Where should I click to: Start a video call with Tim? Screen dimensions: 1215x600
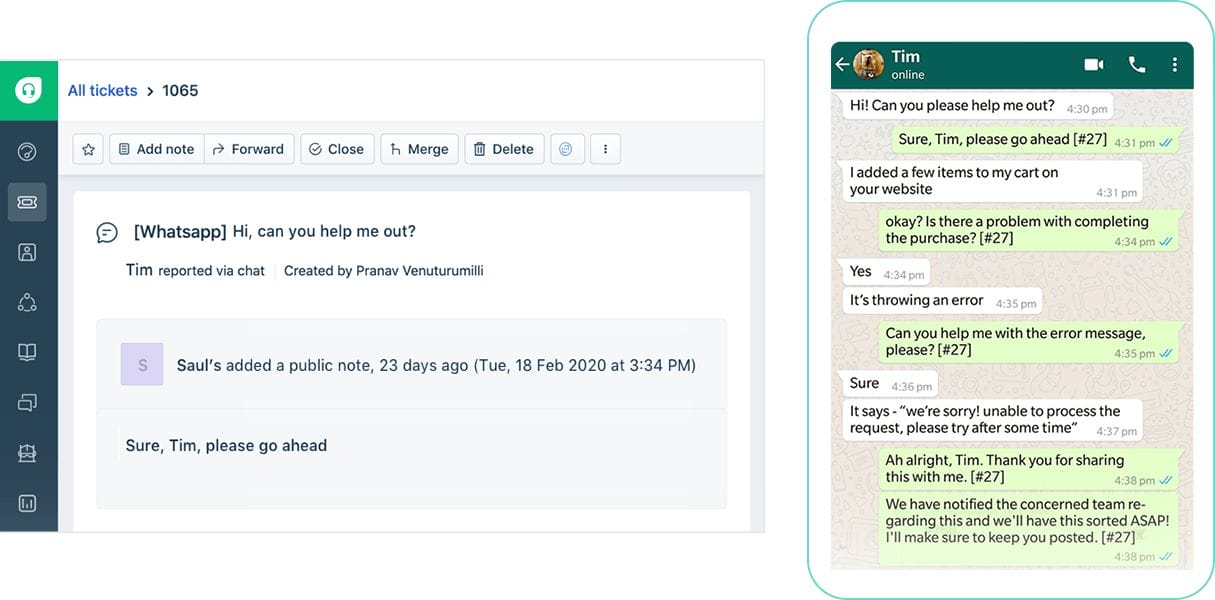(x=1093, y=64)
